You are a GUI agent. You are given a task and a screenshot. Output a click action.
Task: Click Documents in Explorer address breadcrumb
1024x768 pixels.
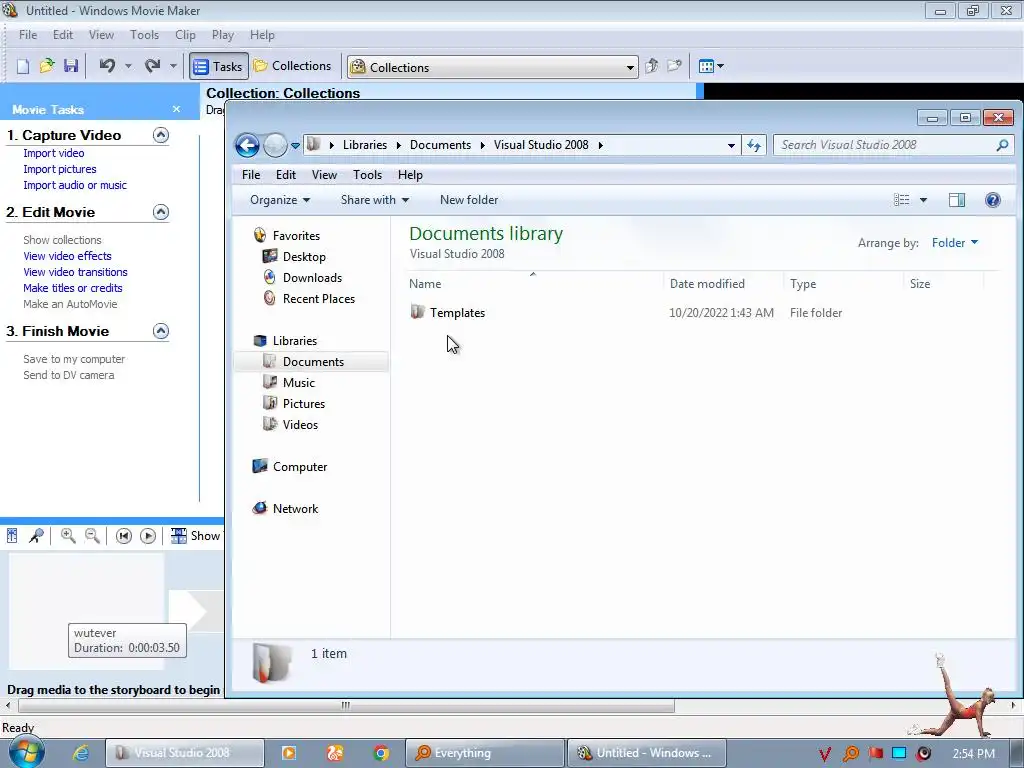coord(440,145)
